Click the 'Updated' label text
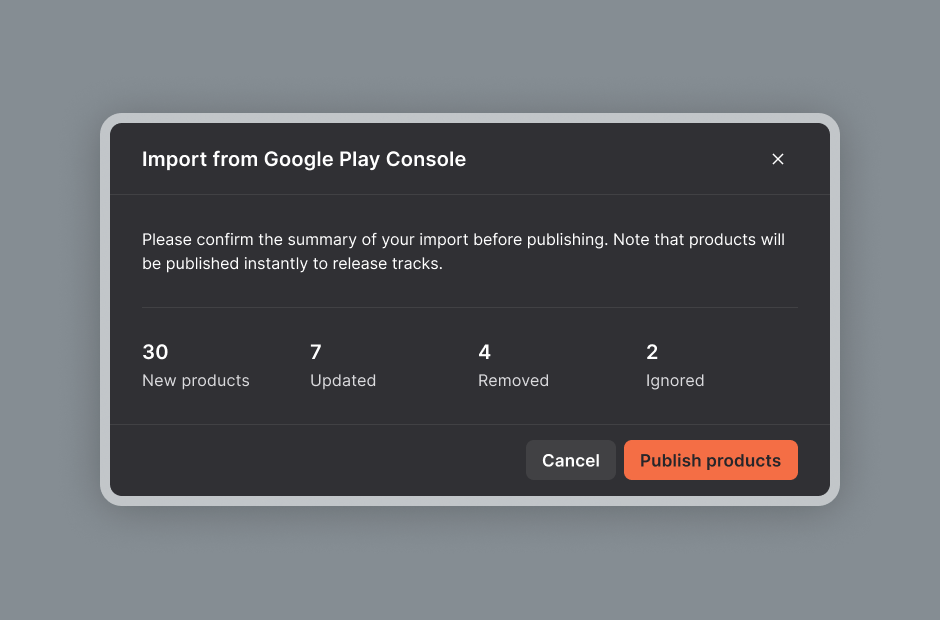Image resolution: width=940 pixels, height=620 pixels. [343, 381]
